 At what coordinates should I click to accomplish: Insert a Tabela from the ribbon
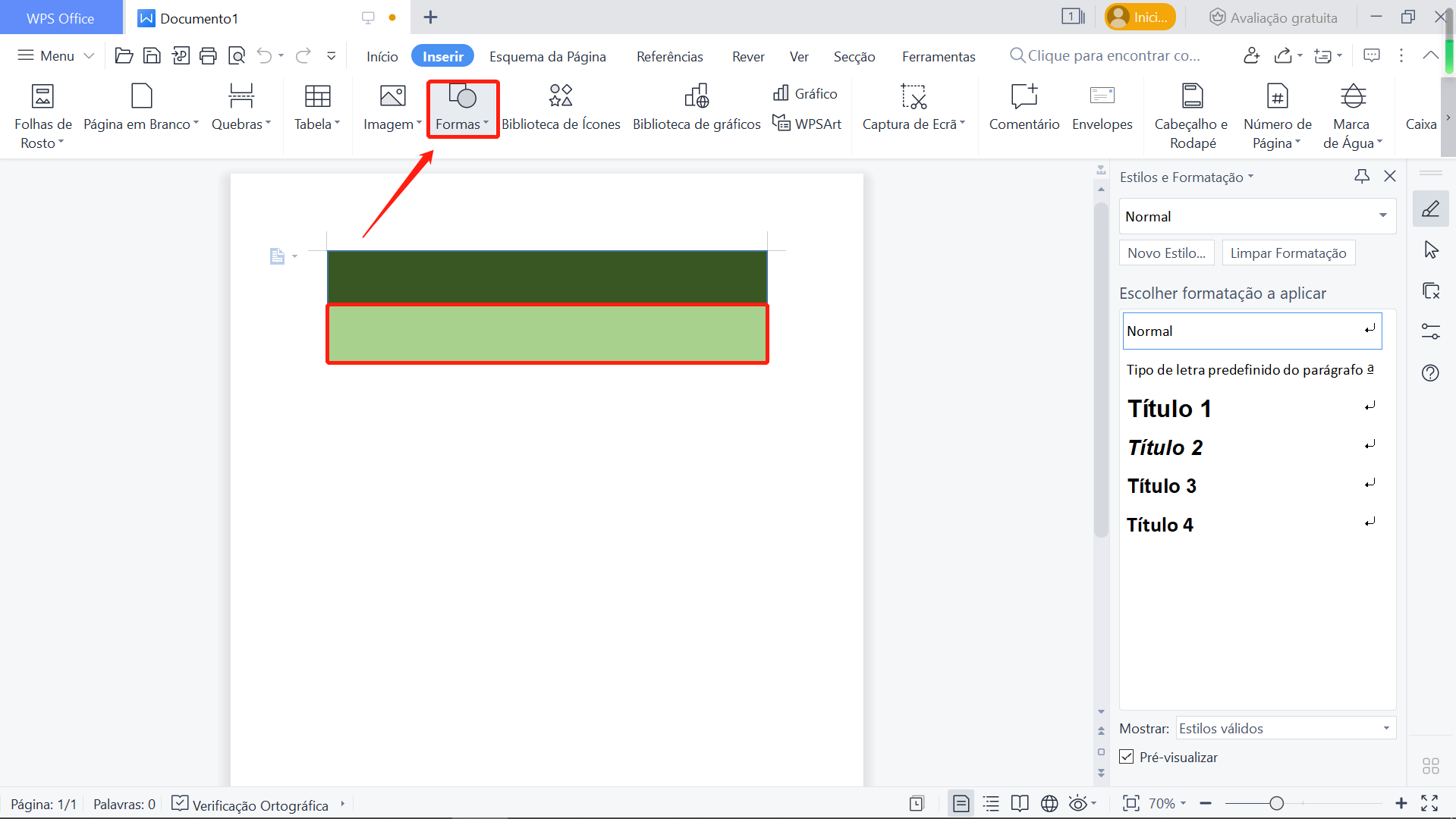[x=317, y=108]
